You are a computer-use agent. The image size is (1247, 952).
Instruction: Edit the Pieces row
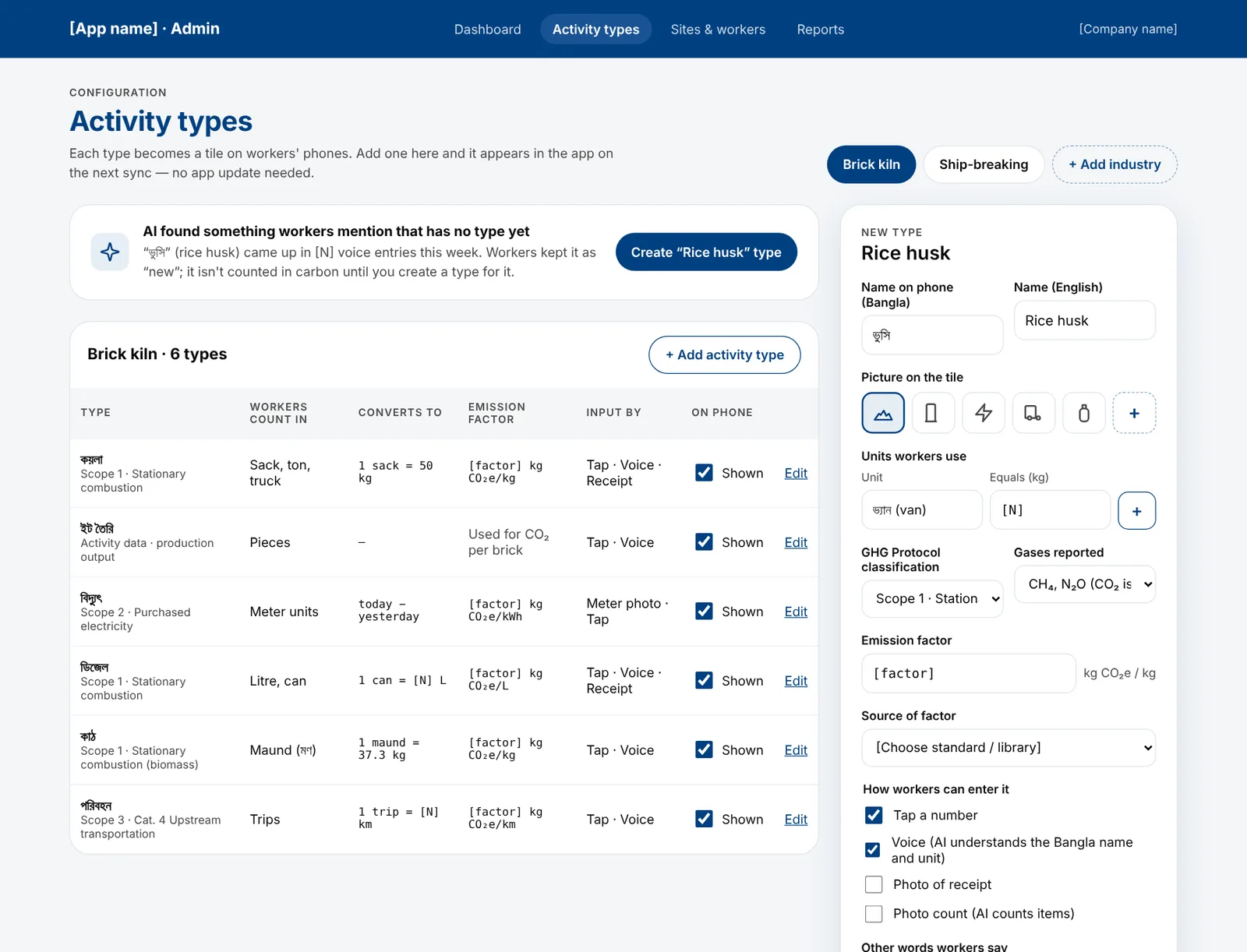pyautogui.click(x=796, y=542)
